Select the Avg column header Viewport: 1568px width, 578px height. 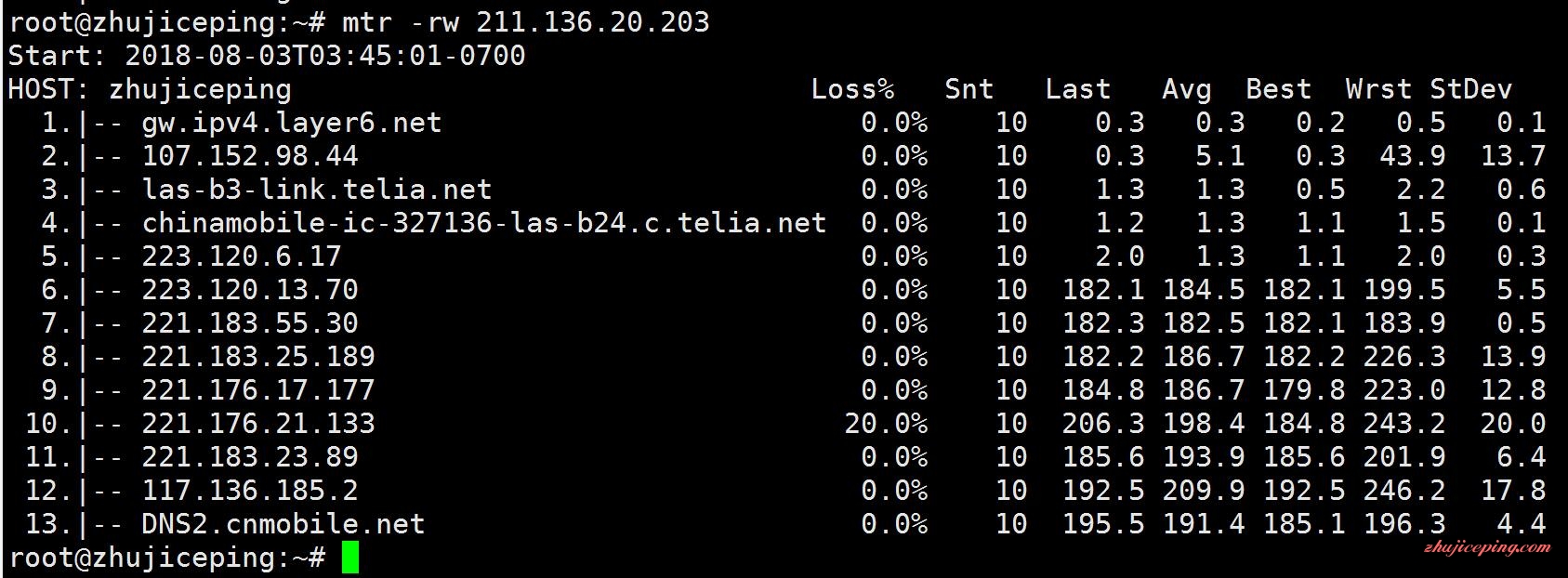point(1186,89)
